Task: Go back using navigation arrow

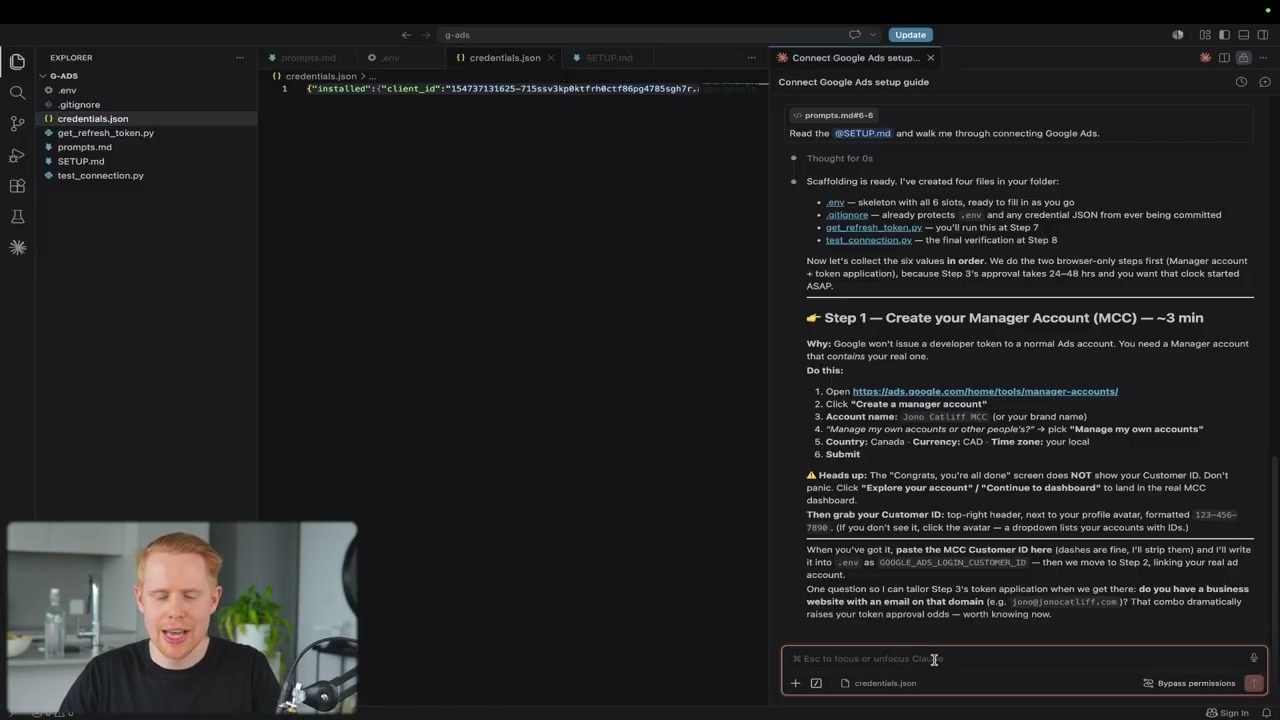Action: [406, 35]
